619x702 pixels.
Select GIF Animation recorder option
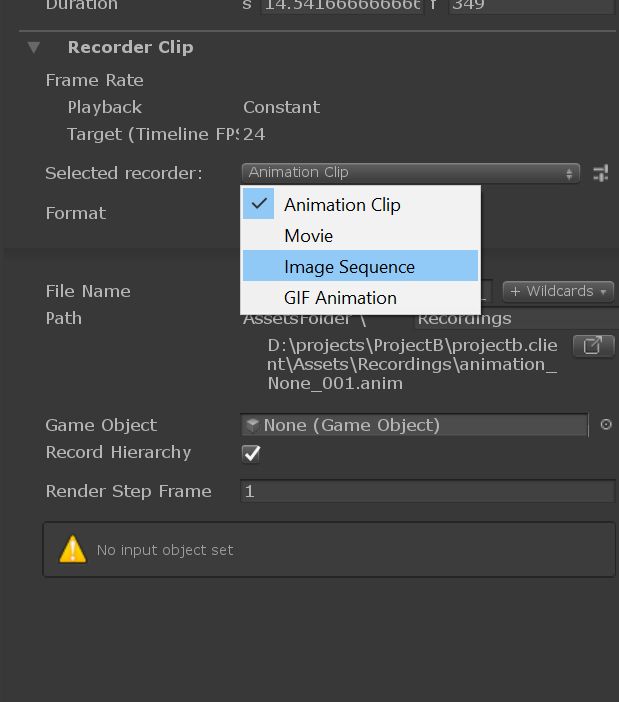click(x=340, y=298)
